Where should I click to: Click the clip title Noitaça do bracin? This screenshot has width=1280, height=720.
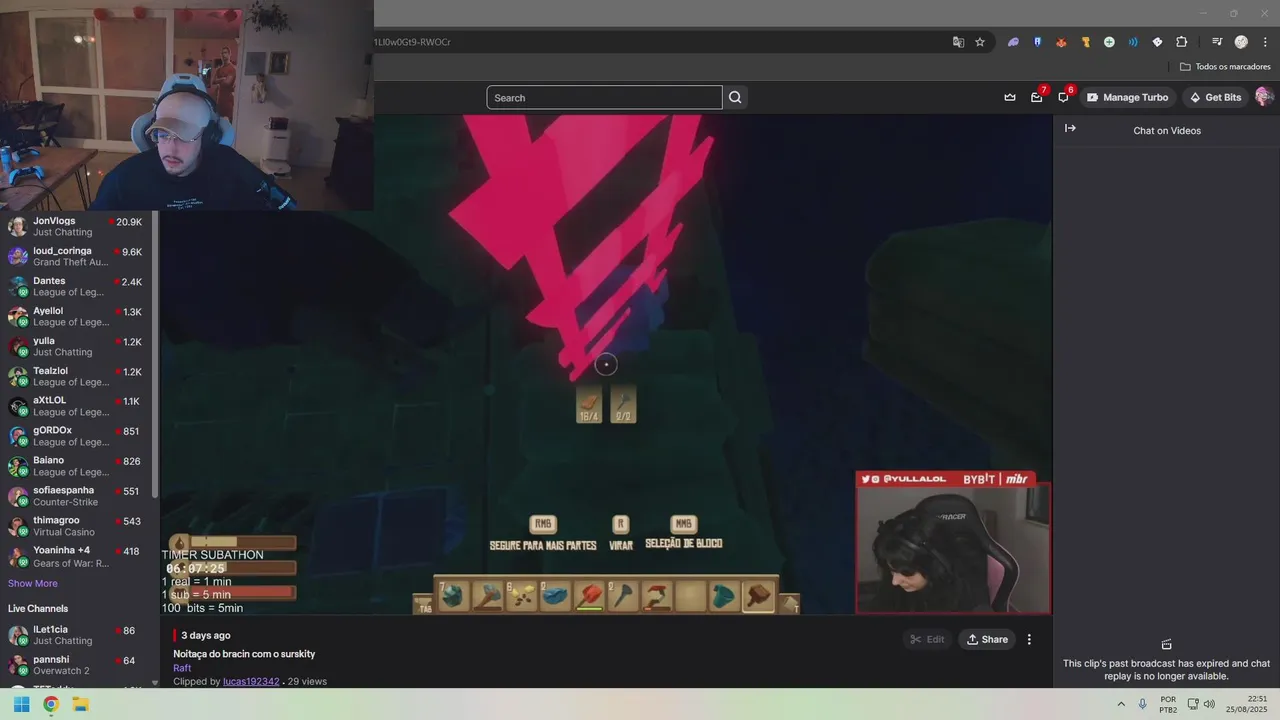click(244, 654)
